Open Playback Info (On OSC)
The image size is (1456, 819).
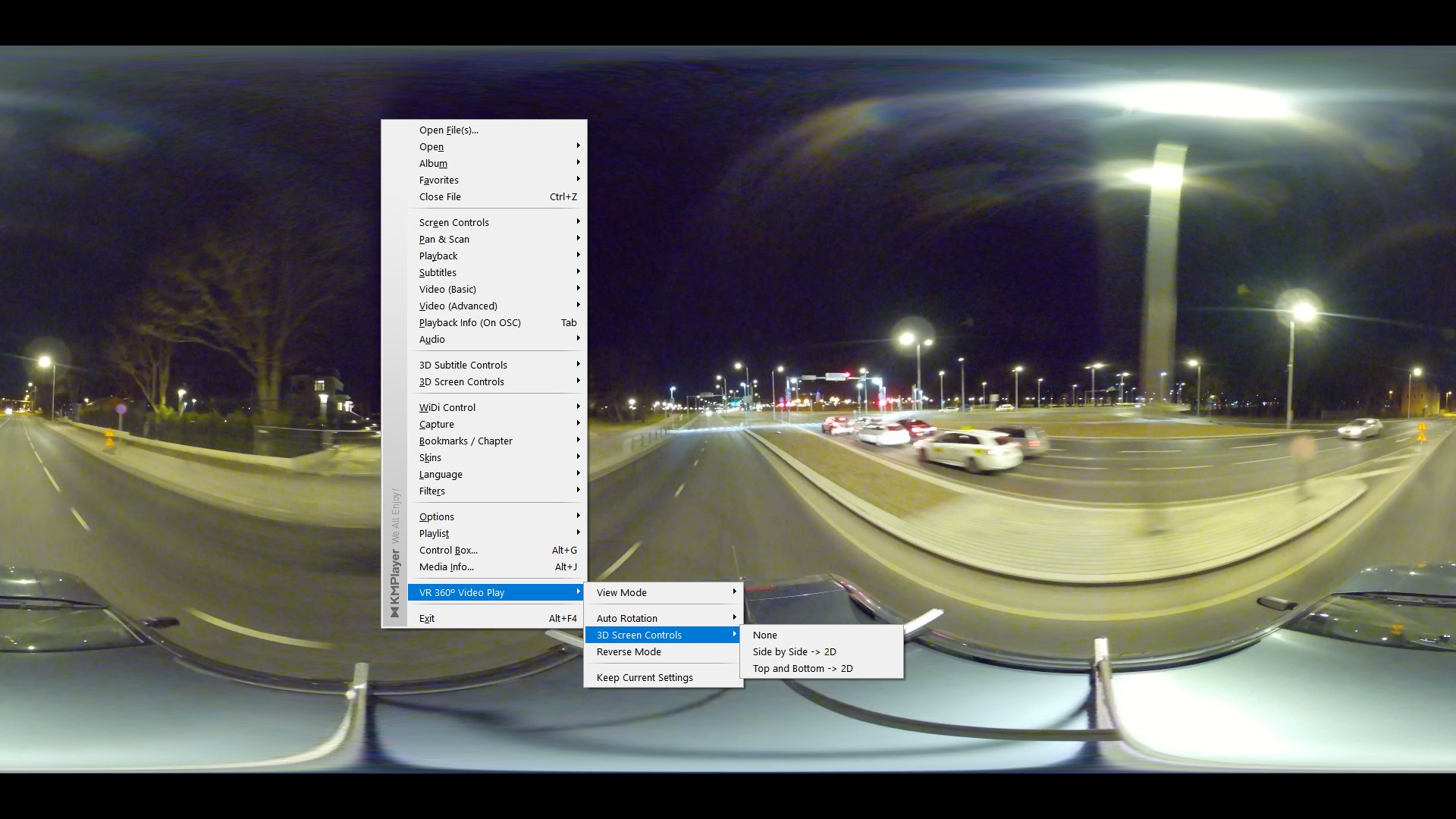tap(470, 323)
